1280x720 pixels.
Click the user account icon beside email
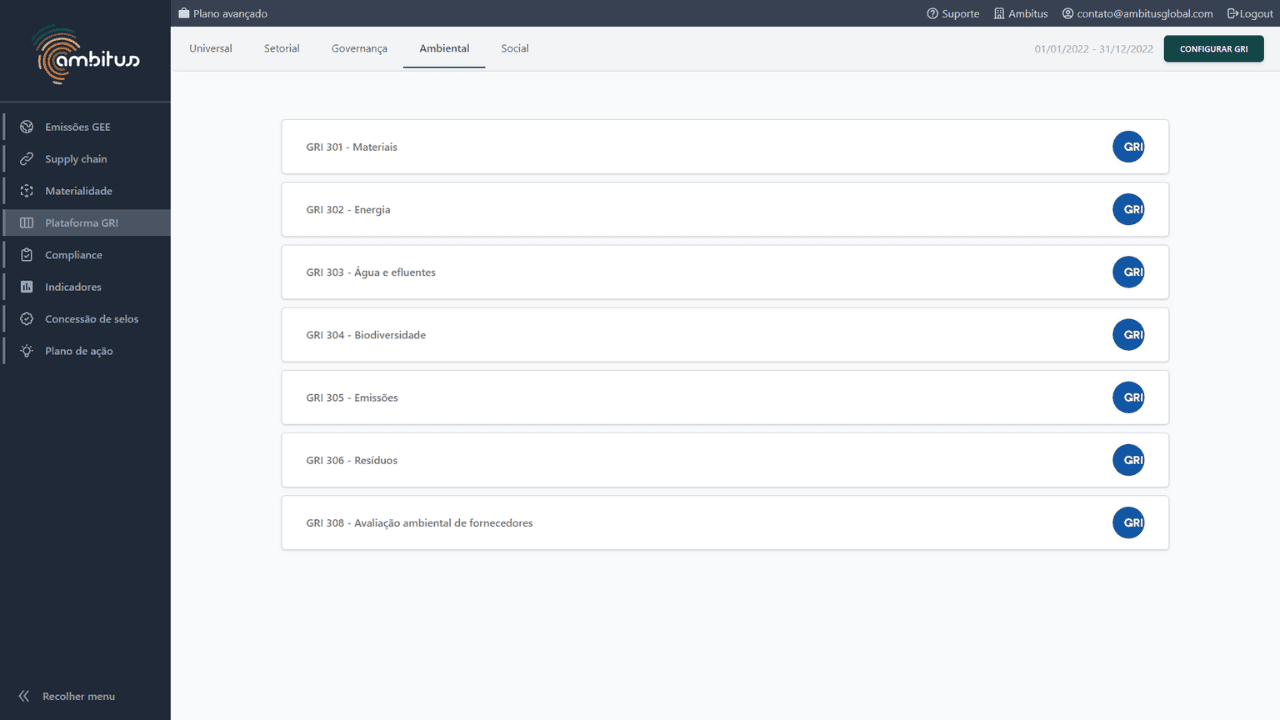pos(1068,14)
